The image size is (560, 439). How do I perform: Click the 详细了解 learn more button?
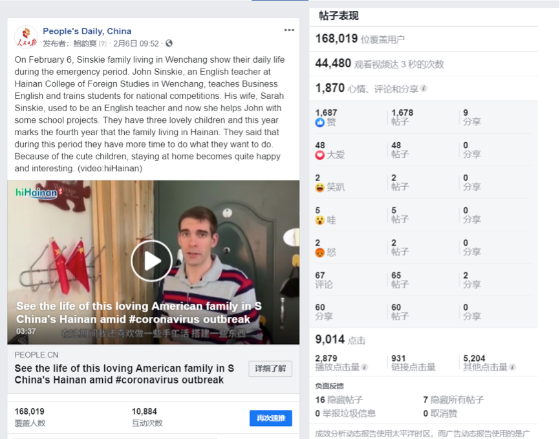click(x=270, y=369)
